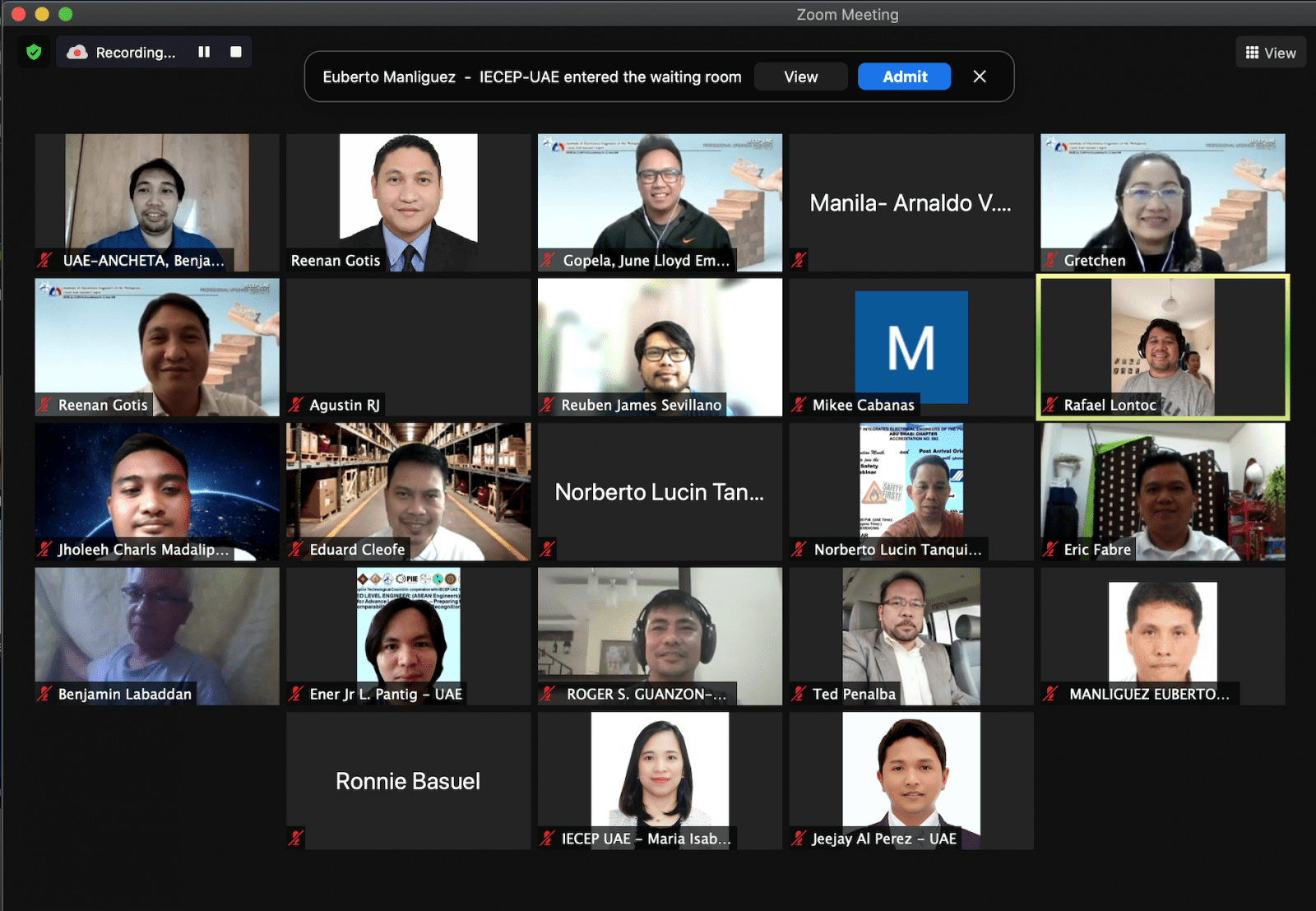1316x911 pixels.
Task: Pause the meeting recording
Action: 204,52
